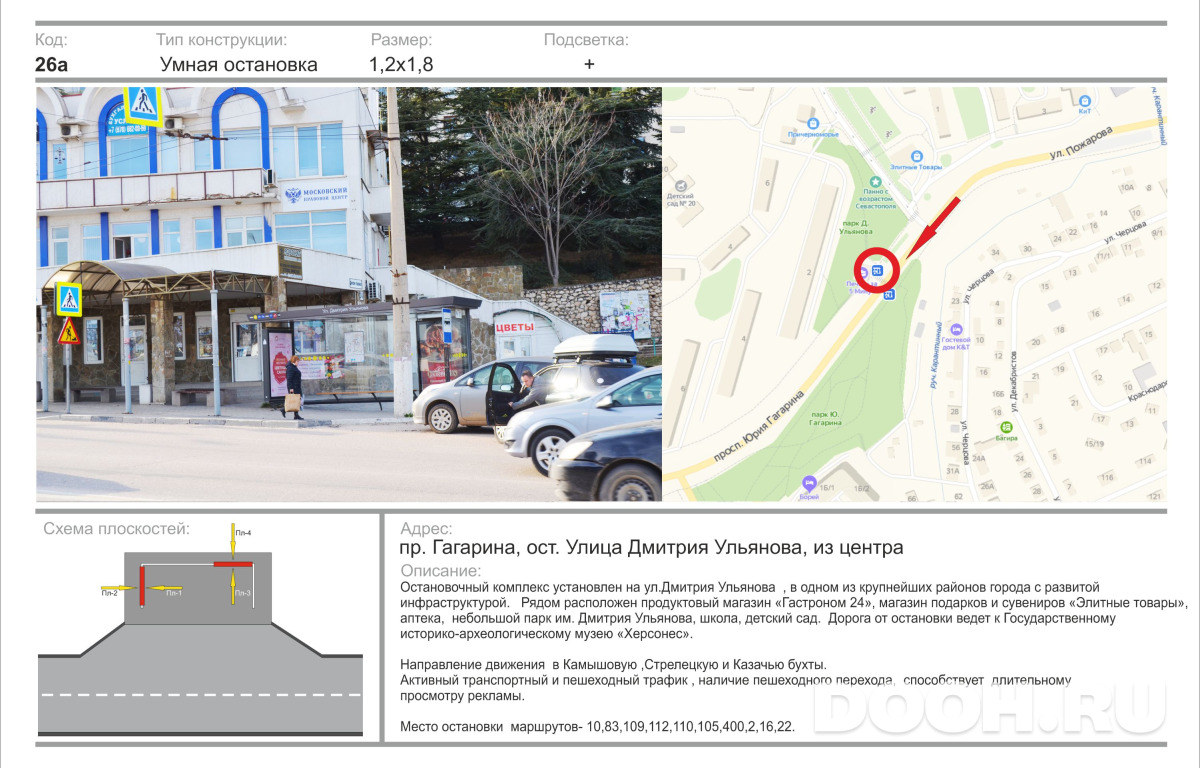Click house number 31А on map

point(952,470)
